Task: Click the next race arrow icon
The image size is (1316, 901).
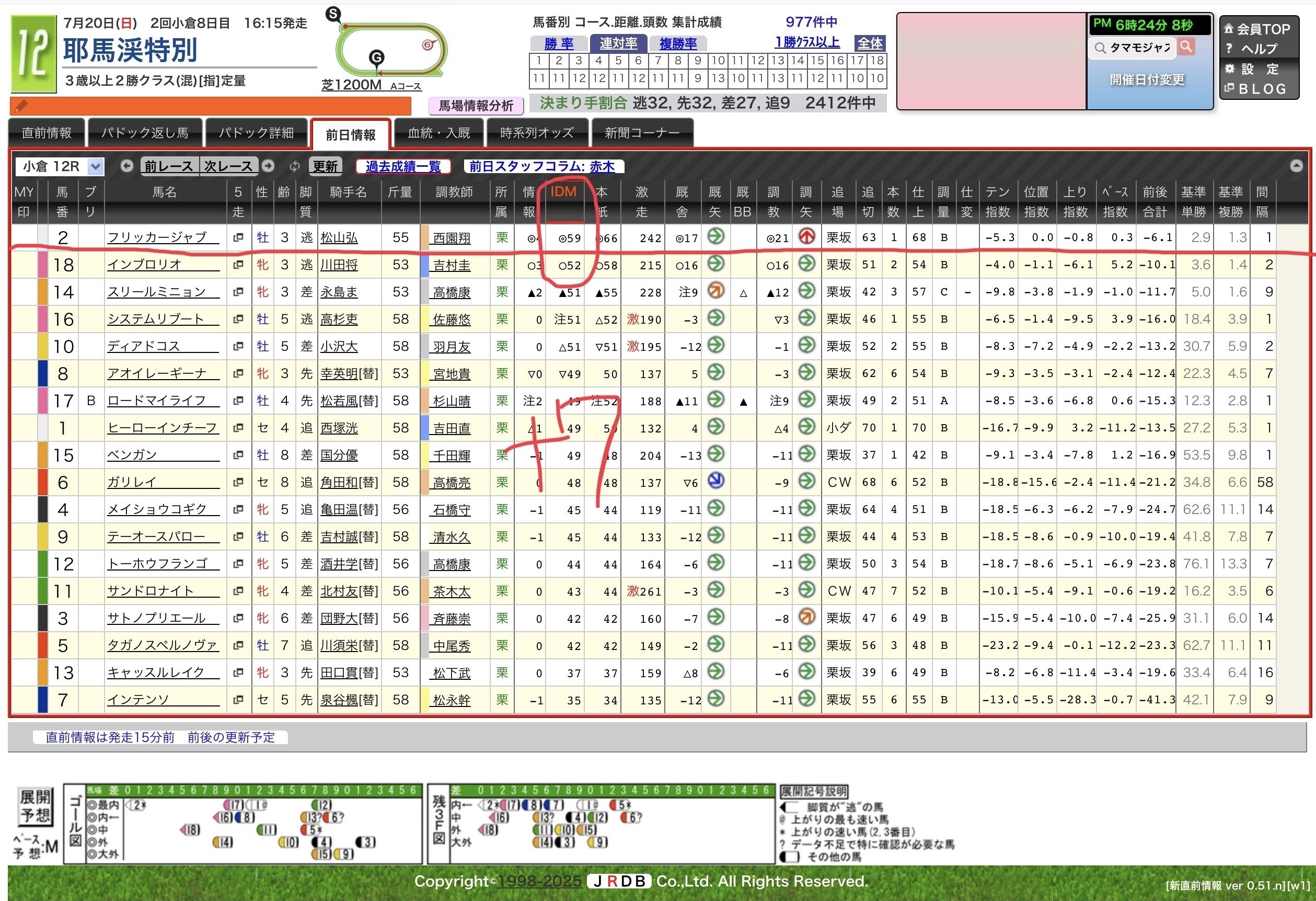Action: [x=269, y=166]
